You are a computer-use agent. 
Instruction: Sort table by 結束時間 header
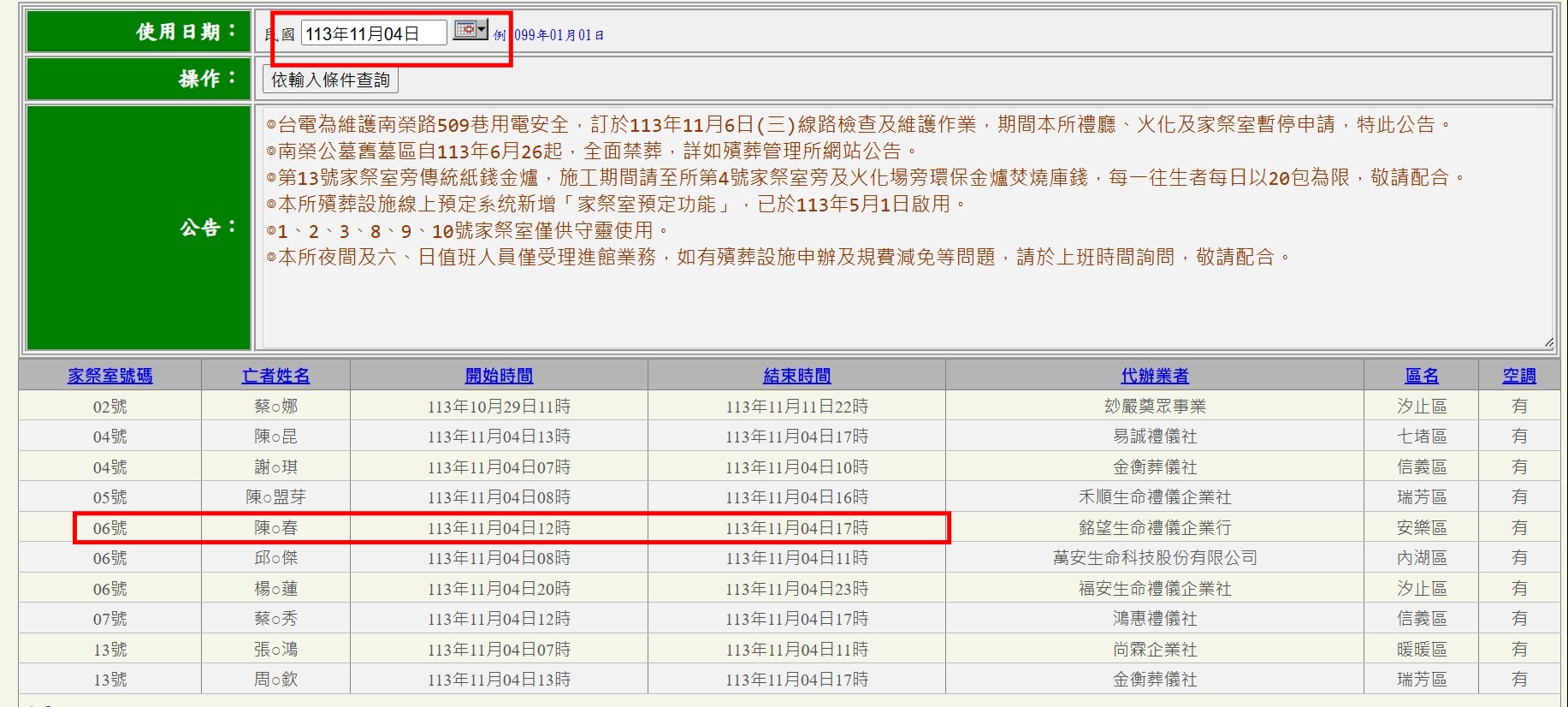[796, 376]
